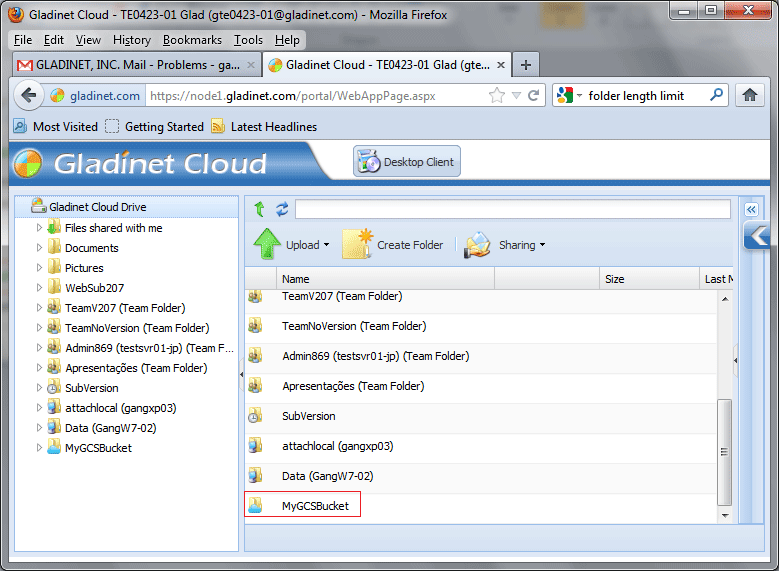Click in the folder path input field

click(x=513, y=209)
